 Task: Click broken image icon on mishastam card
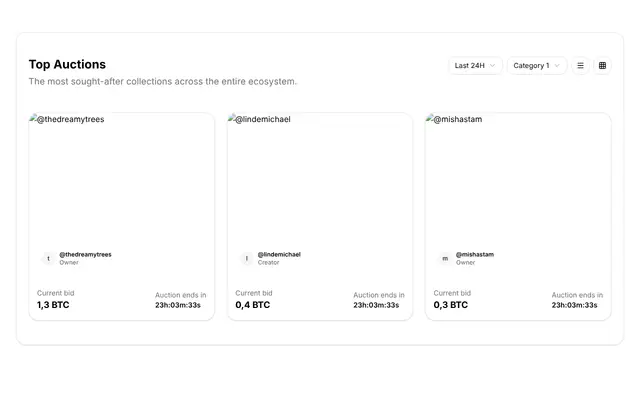429,118
